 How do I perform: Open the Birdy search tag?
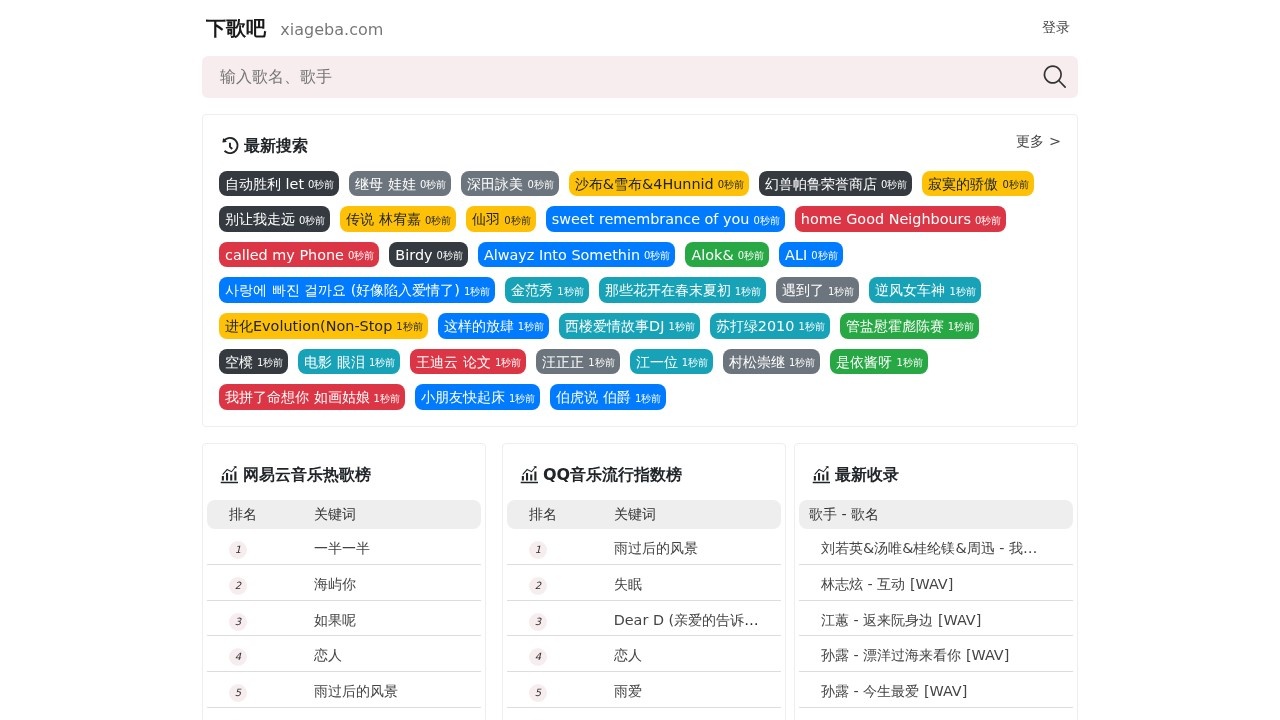[x=428, y=255]
